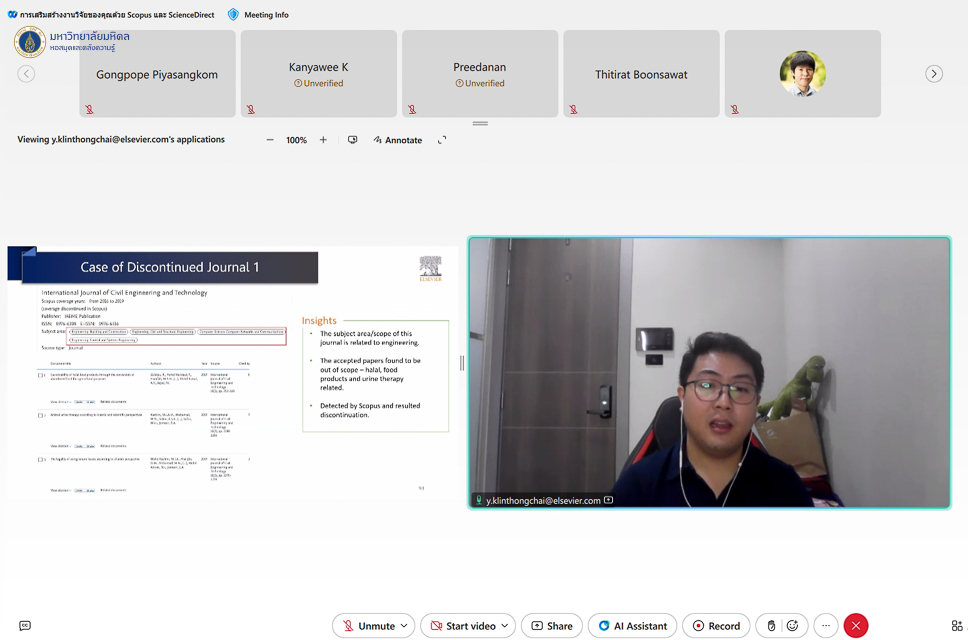This screenshot has height=640, width=968.
Task: Select Thitirat Boonsawat participant tile
Action: (641, 74)
